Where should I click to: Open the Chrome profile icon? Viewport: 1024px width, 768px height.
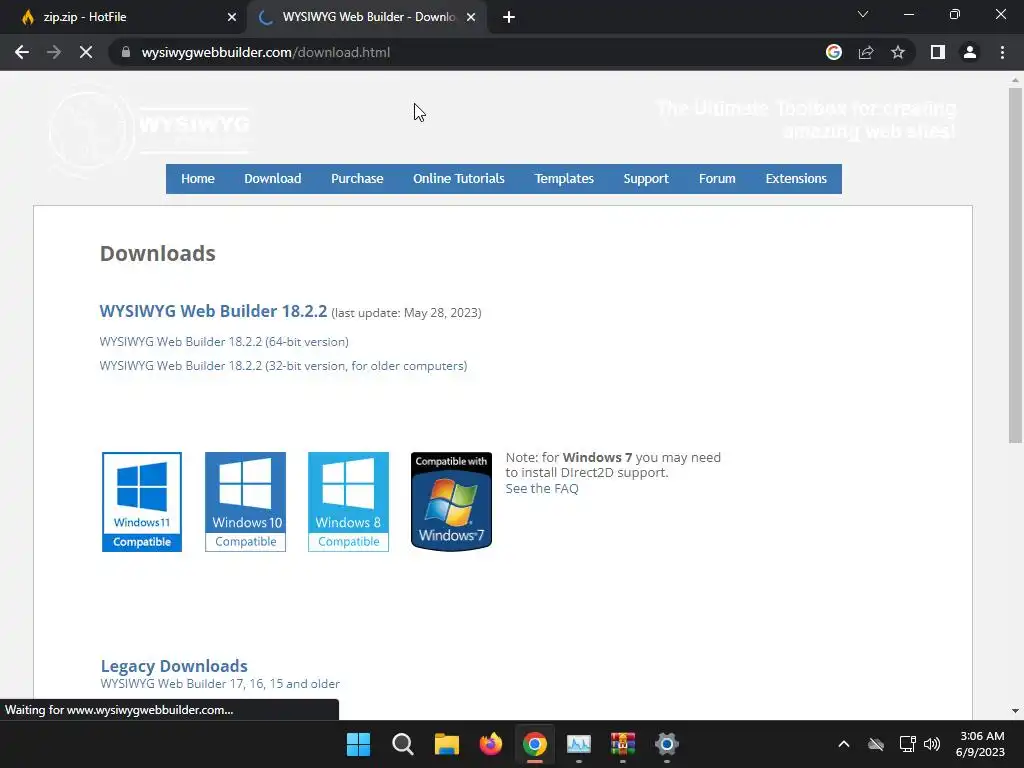coord(970,52)
